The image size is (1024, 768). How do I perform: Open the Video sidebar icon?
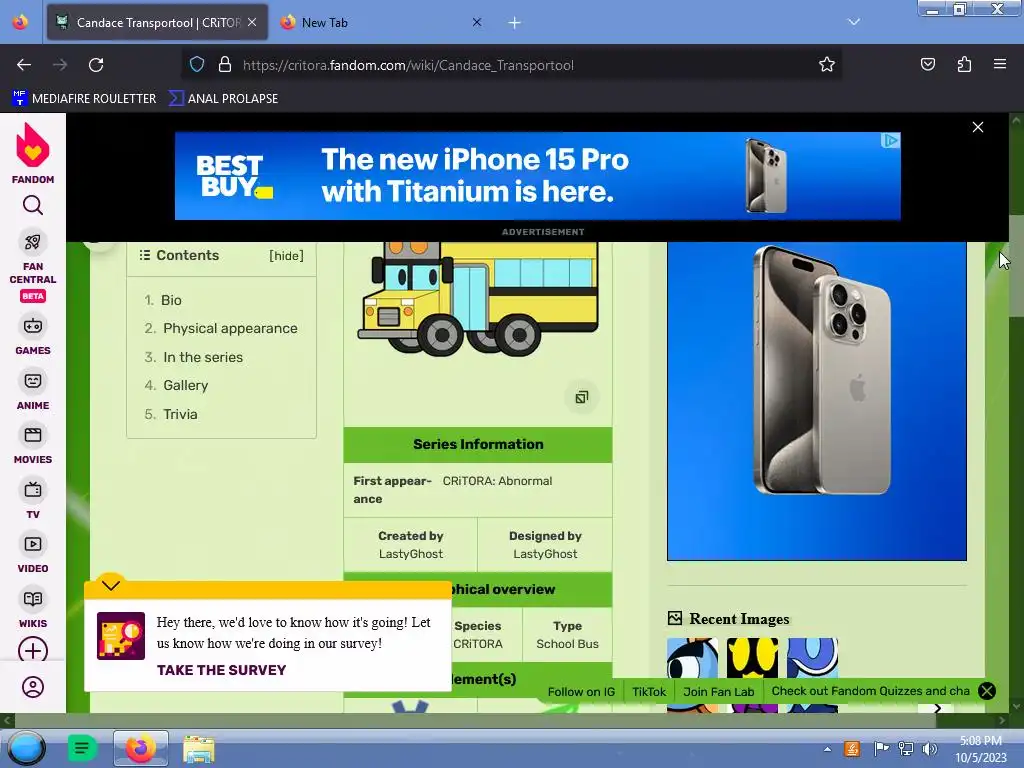[33, 544]
